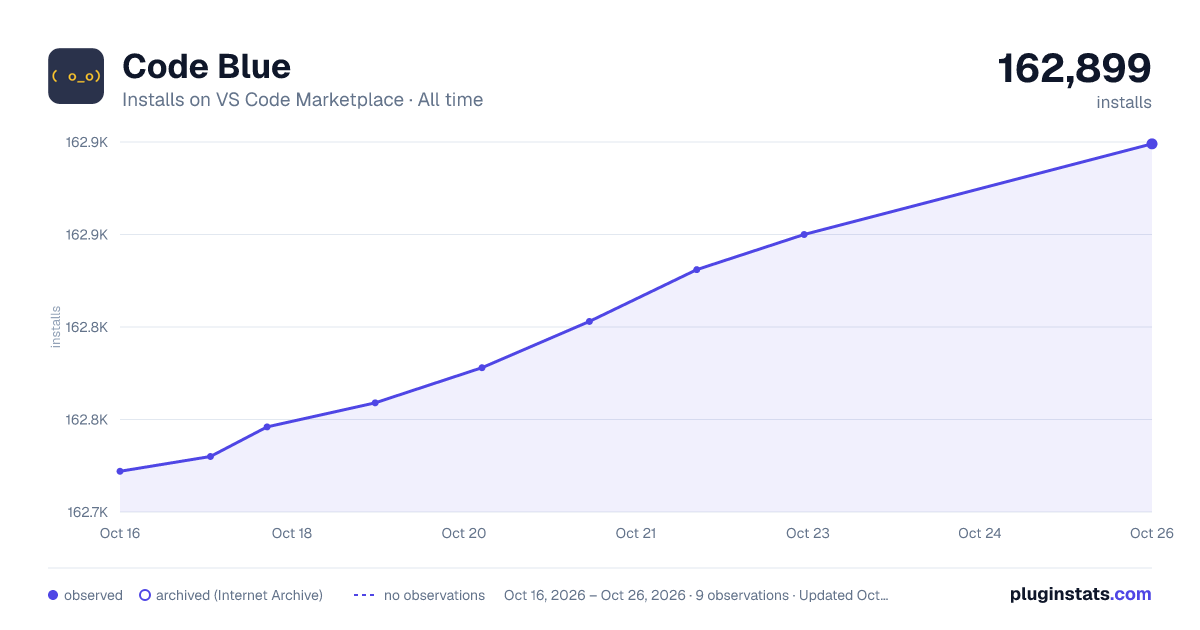Click the Oct 16 x-axis label

(x=120, y=533)
